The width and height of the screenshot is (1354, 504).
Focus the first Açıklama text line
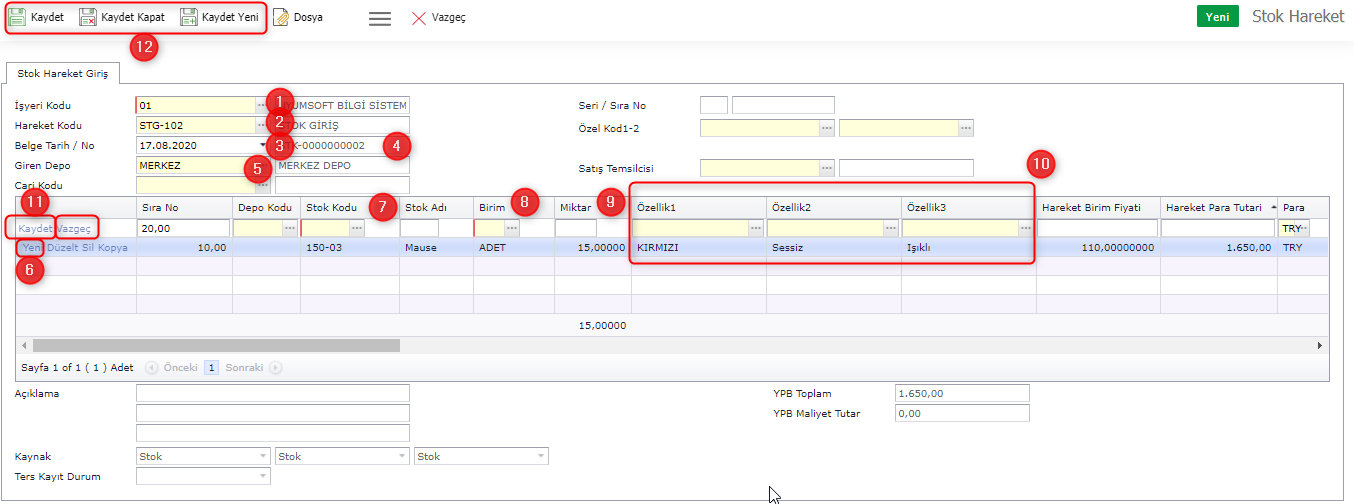pos(273,393)
